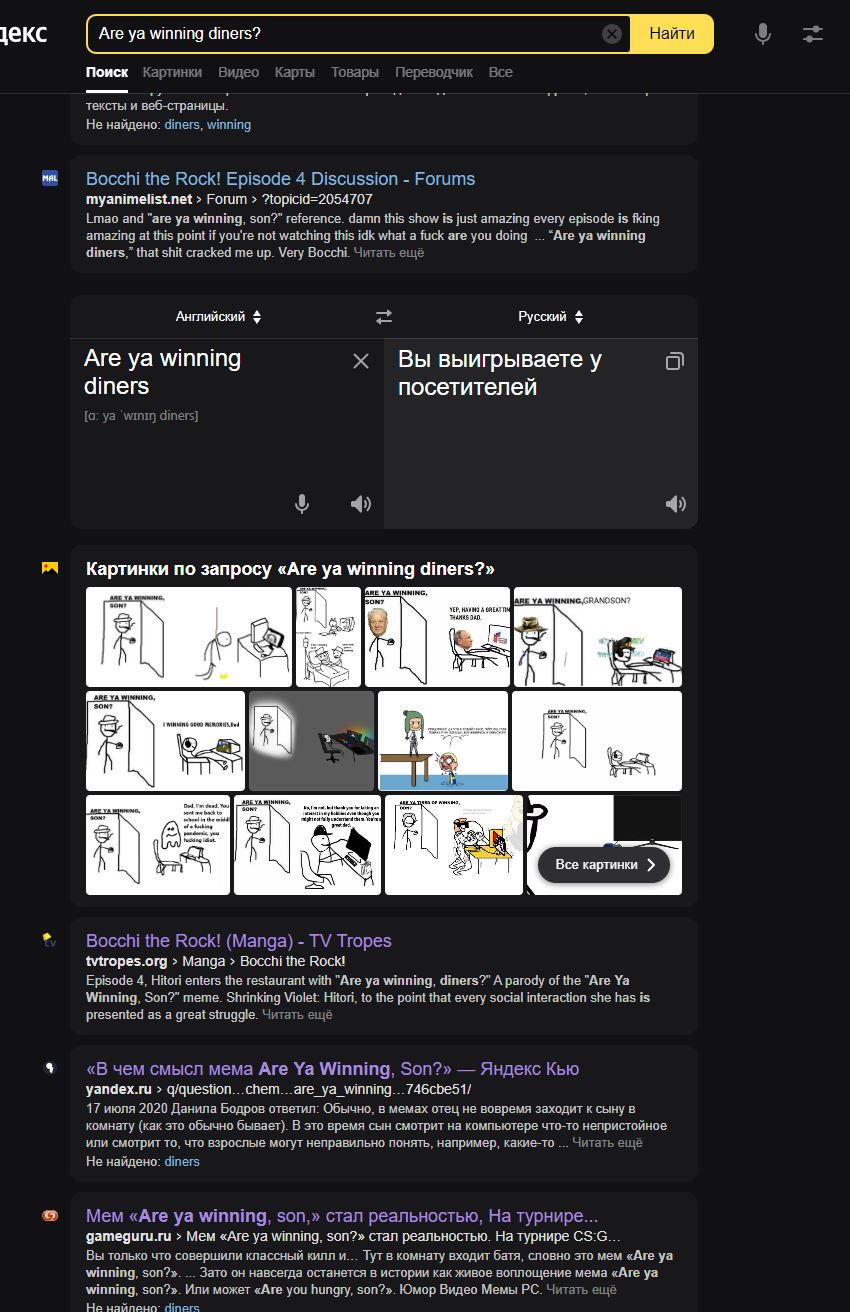
Task: Play audio of the English source text
Action: tap(361, 504)
